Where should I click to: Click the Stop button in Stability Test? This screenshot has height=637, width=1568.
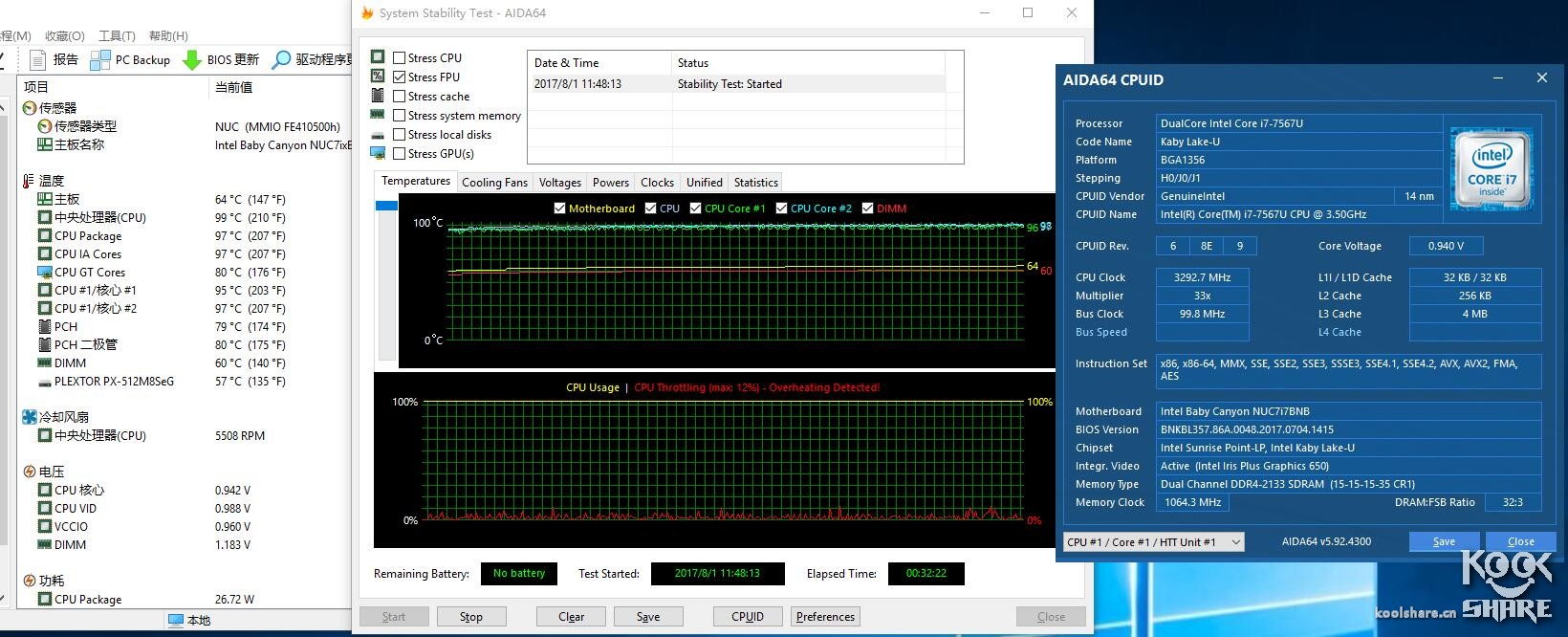471,617
